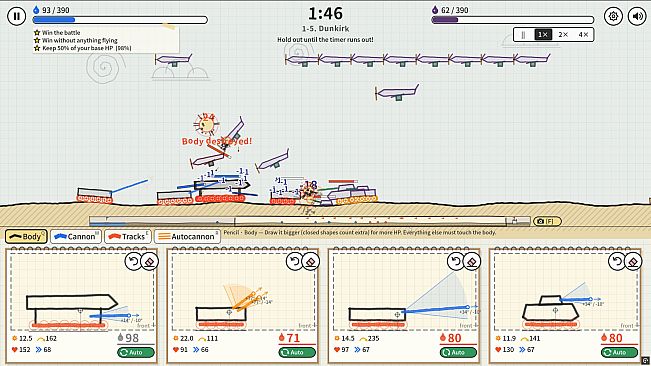651x366 pixels.
Task: Click the 'Win the battle' objective
Action: (x=61, y=32)
